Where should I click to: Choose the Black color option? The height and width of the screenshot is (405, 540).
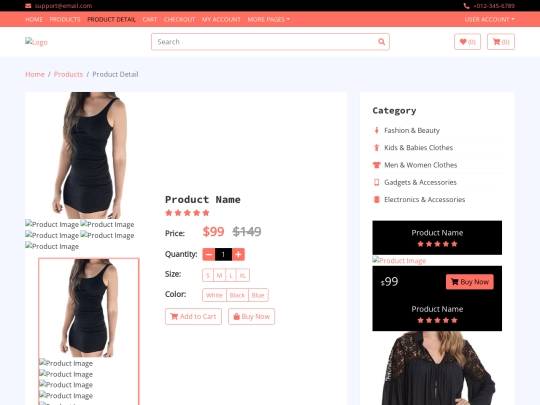point(237,295)
